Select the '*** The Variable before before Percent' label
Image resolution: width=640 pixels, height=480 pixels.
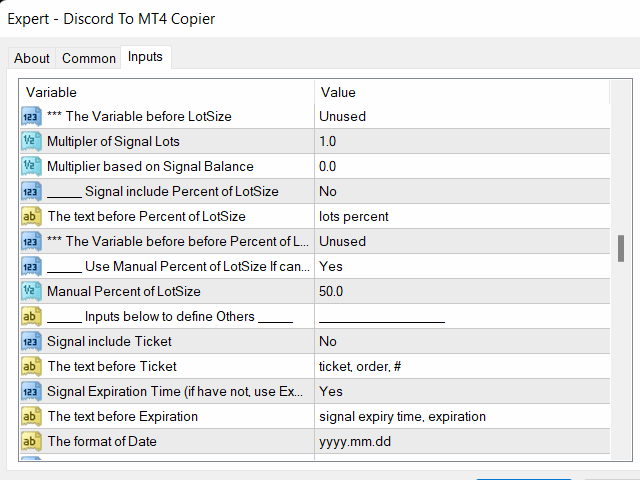(178, 242)
